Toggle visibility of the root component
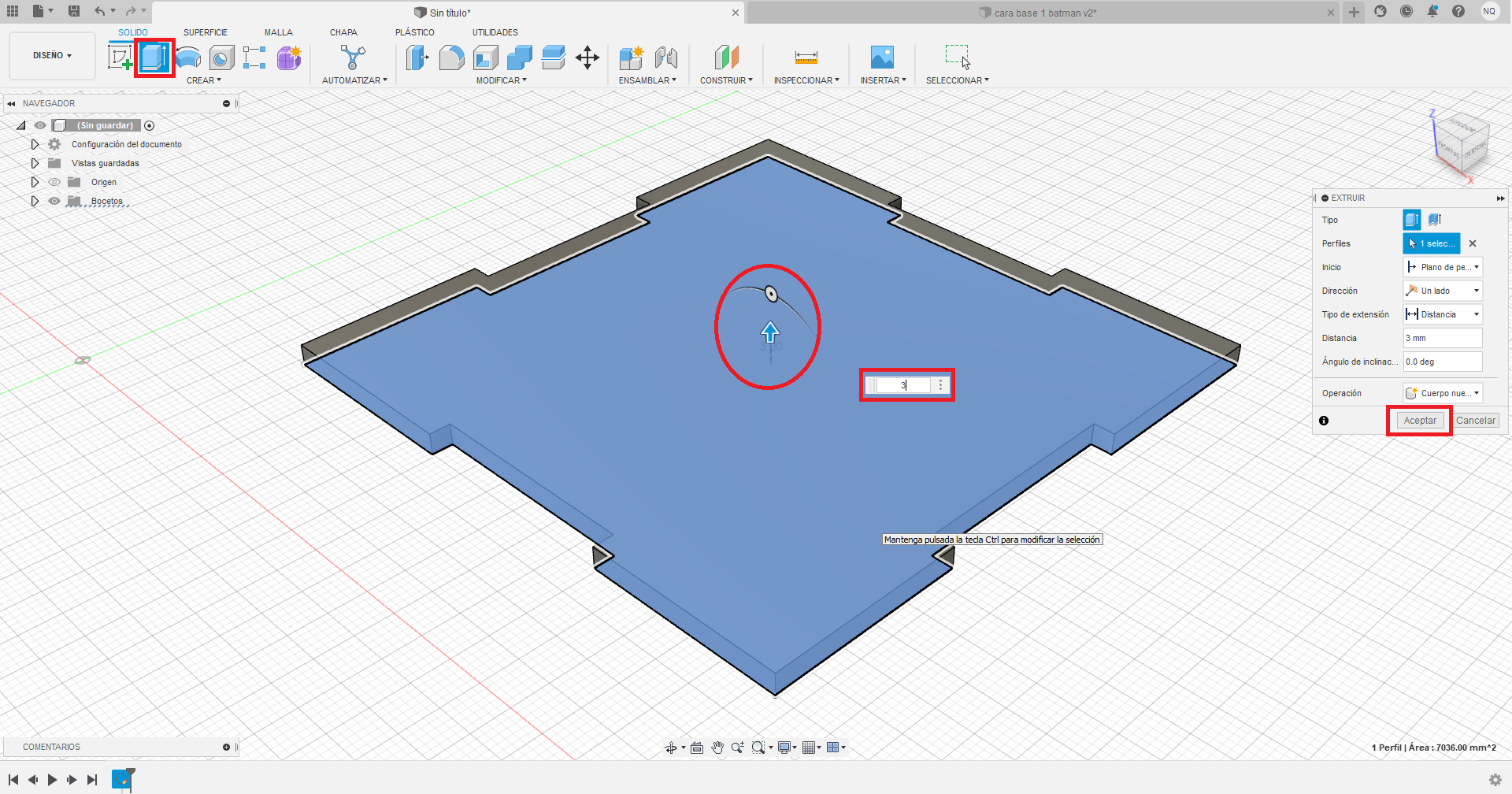 [40, 125]
